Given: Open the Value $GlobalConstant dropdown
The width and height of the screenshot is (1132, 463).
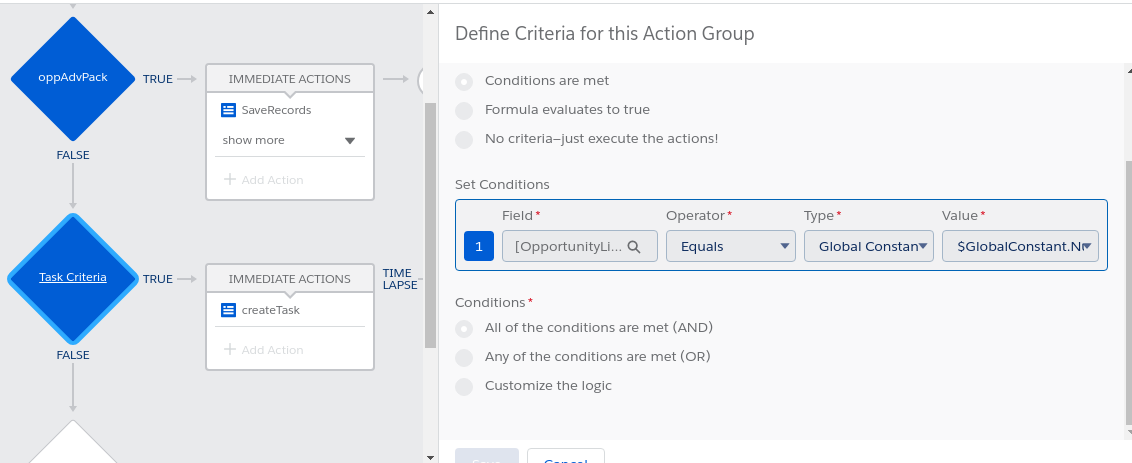Looking at the screenshot, I should [1019, 246].
